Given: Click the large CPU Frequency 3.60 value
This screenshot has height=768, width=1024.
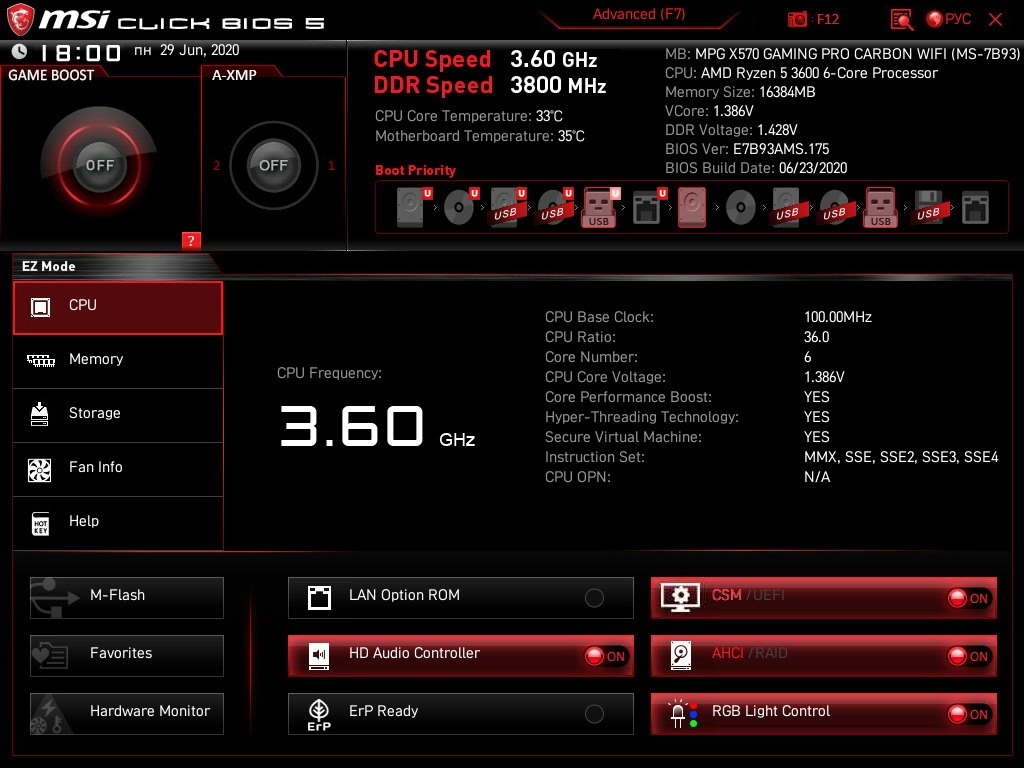Looking at the screenshot, I should tap(352, 426).
